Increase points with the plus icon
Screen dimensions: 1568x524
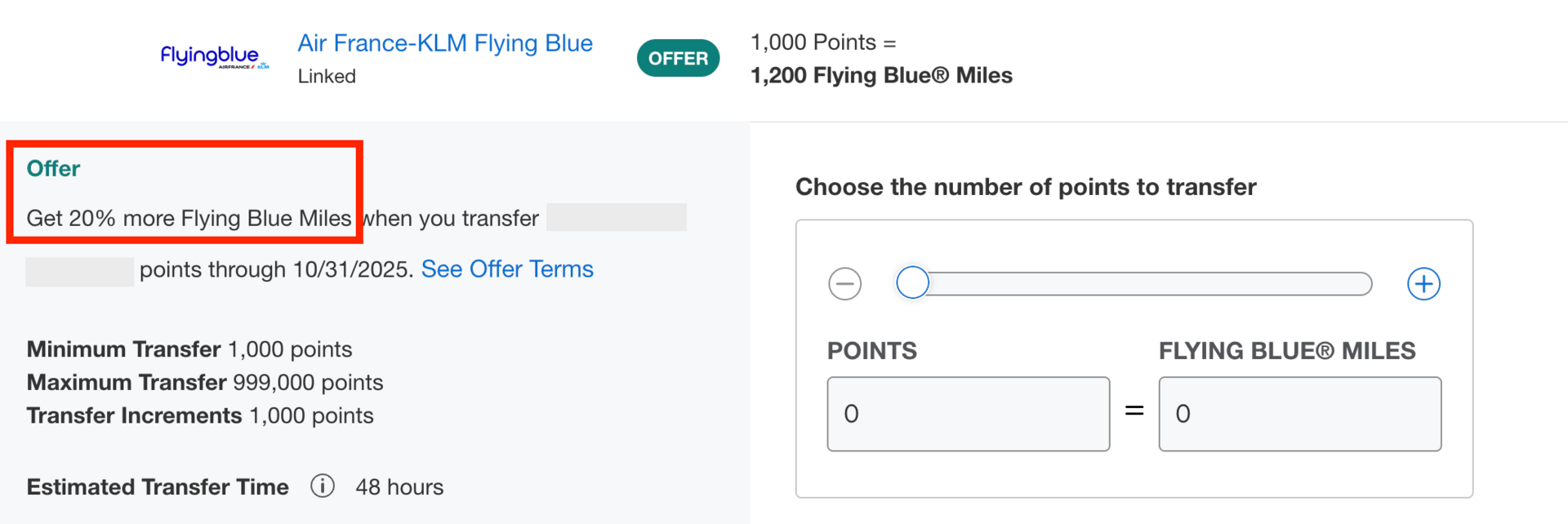click(1423, 284)
